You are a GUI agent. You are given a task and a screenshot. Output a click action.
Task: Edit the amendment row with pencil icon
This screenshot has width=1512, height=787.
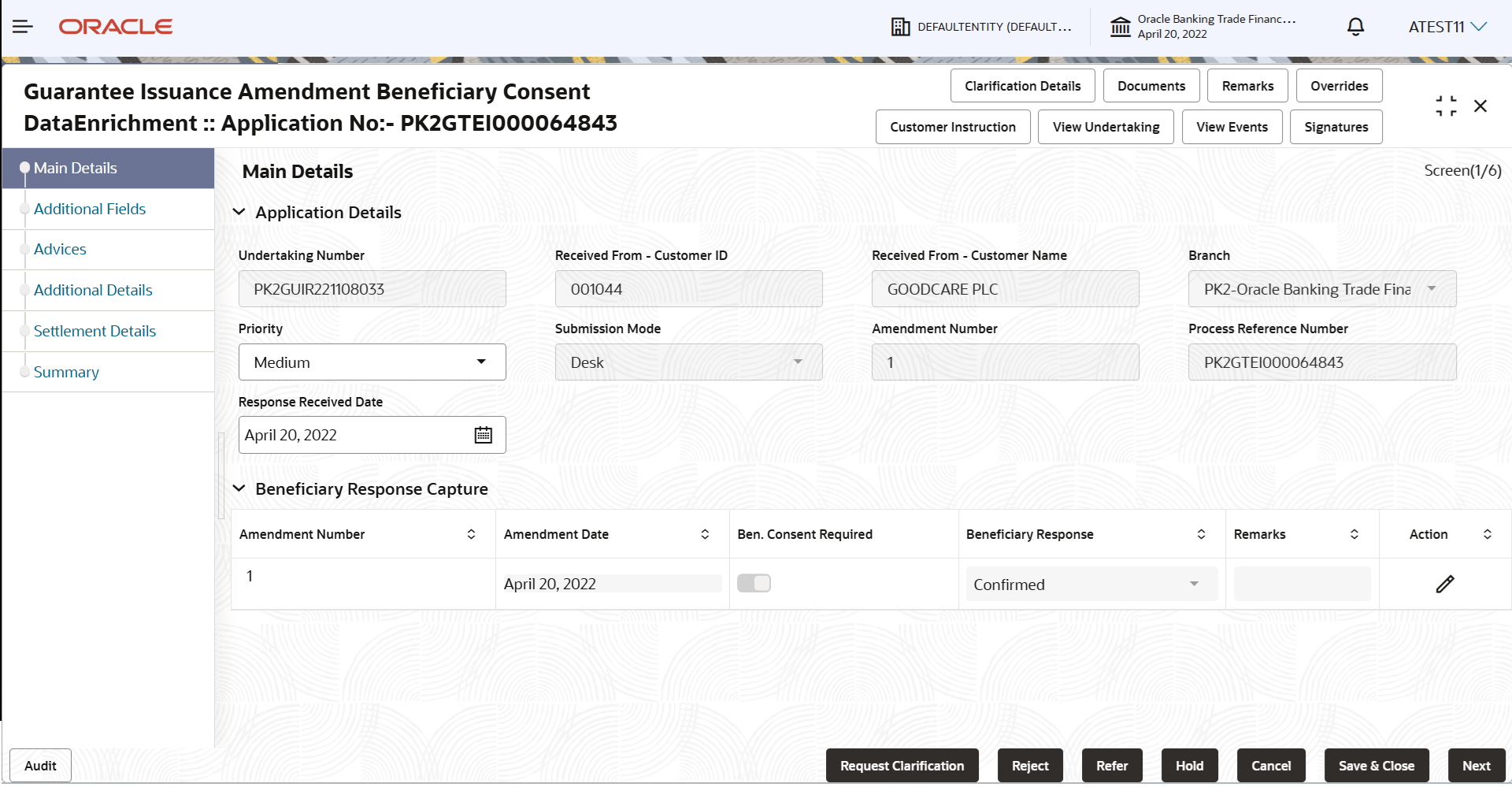[1445, 584]
